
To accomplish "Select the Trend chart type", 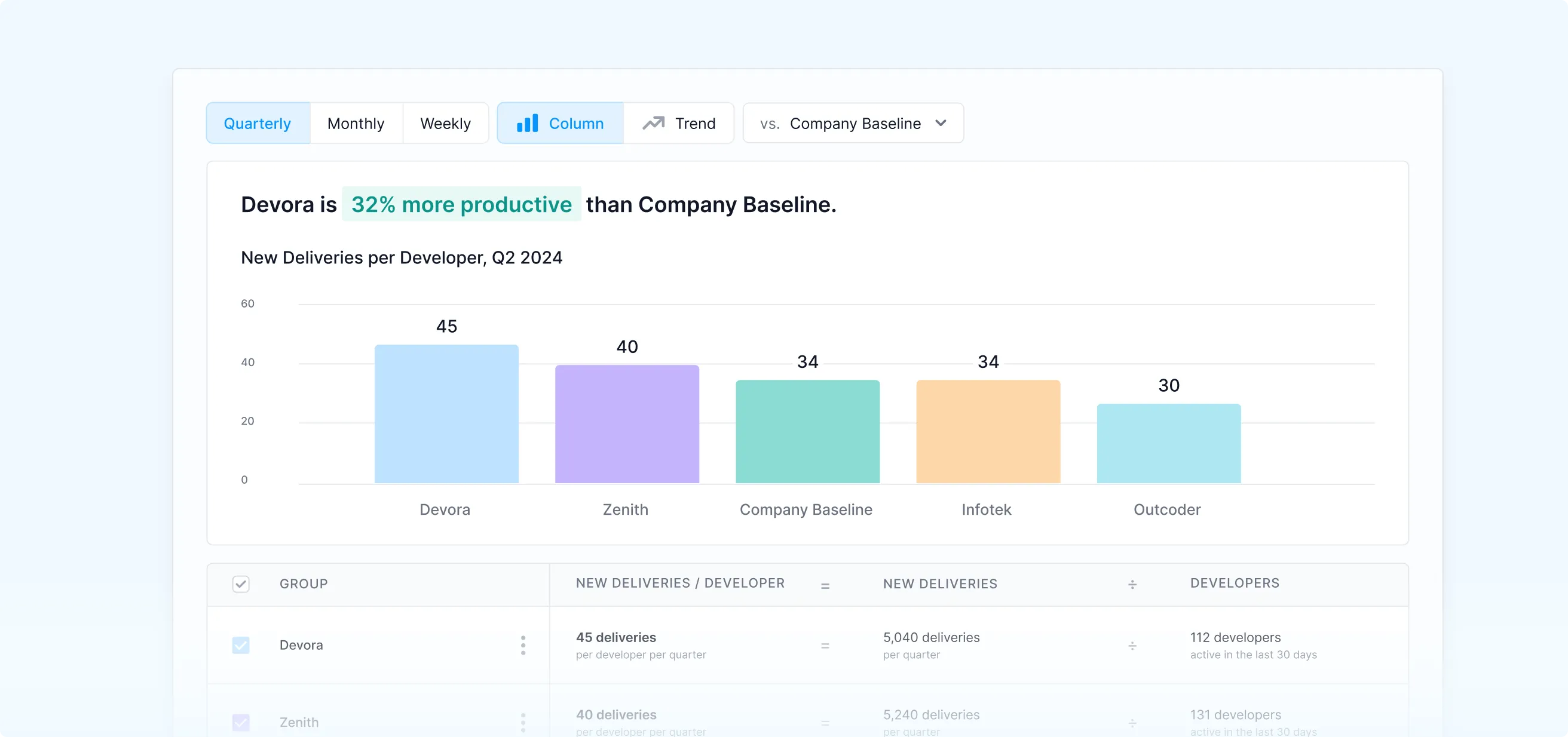I will point(679,123).
